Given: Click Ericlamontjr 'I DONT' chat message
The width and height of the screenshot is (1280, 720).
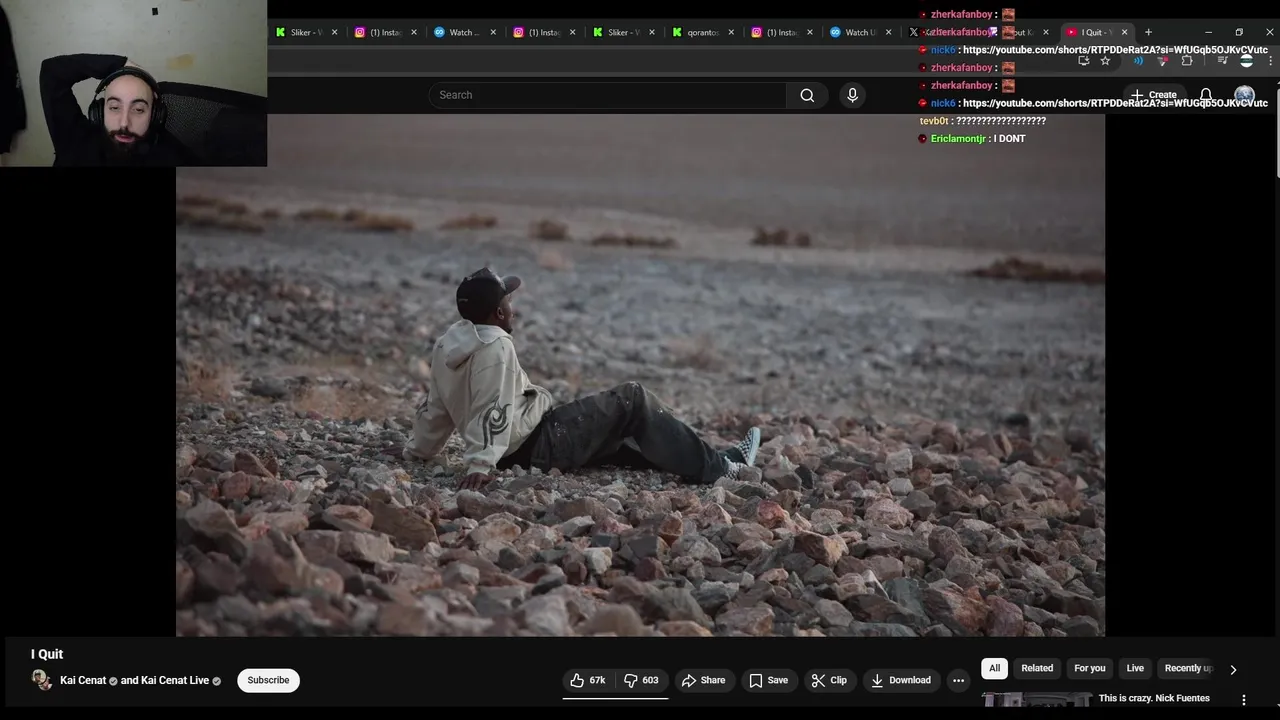Looking at the screenshot, I should (x=972, y=139).
